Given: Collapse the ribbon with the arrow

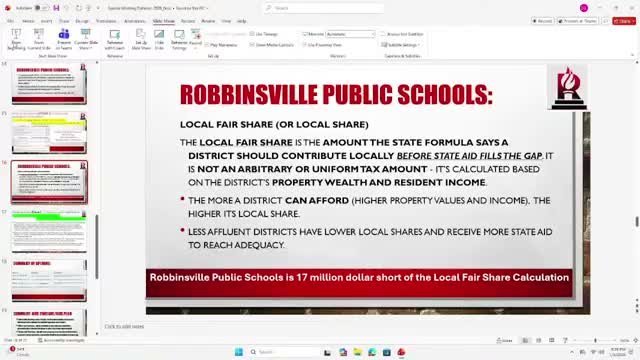Looking at the screenshot, I should [632, 55].
